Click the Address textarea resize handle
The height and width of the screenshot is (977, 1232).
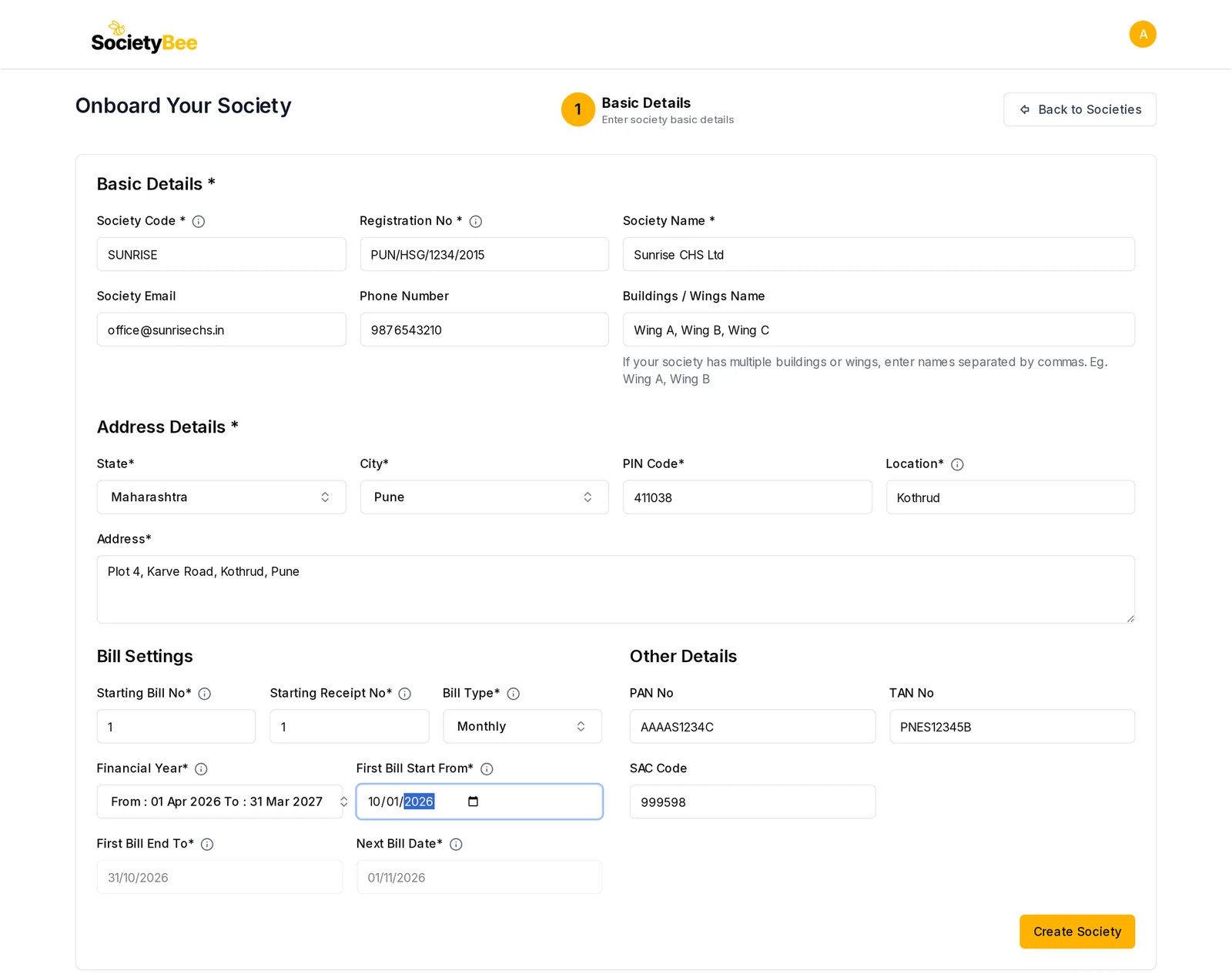coord(1130,618)
